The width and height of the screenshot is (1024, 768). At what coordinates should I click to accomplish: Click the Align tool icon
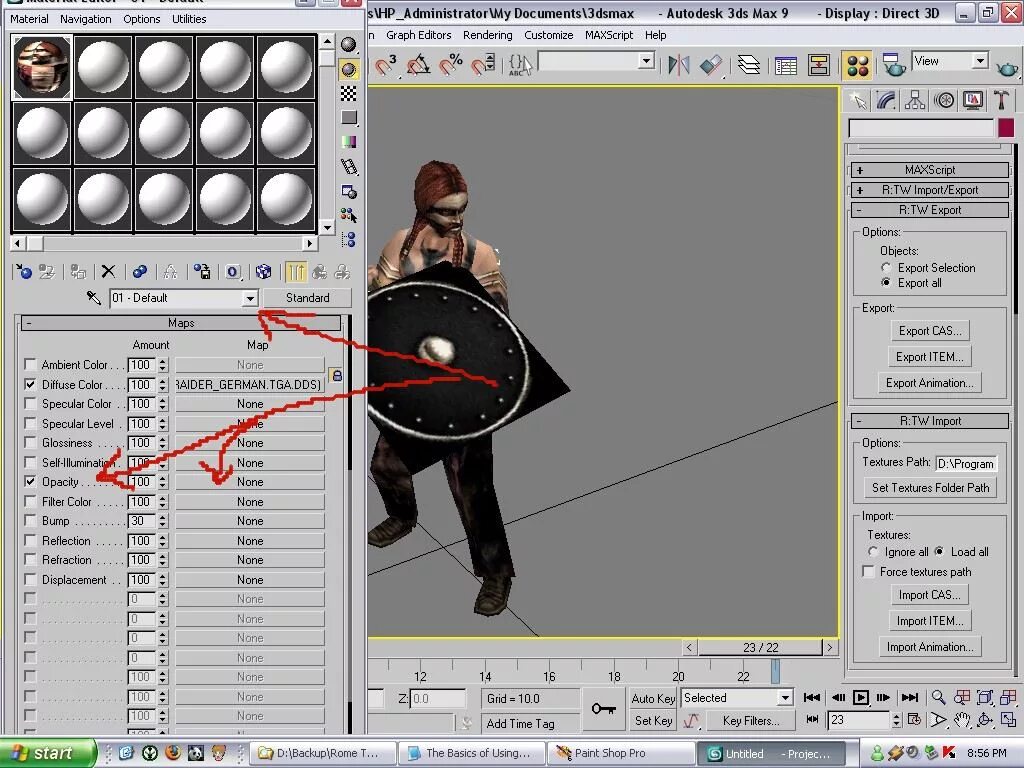[x=711, y=65]
